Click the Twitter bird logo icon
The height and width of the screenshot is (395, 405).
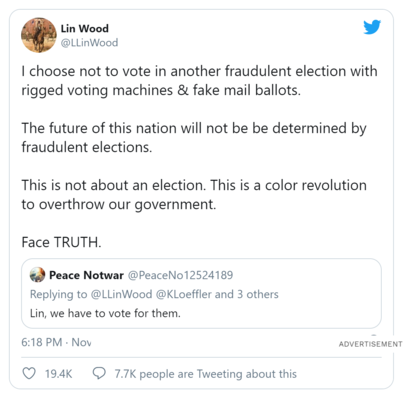[372, 27]
